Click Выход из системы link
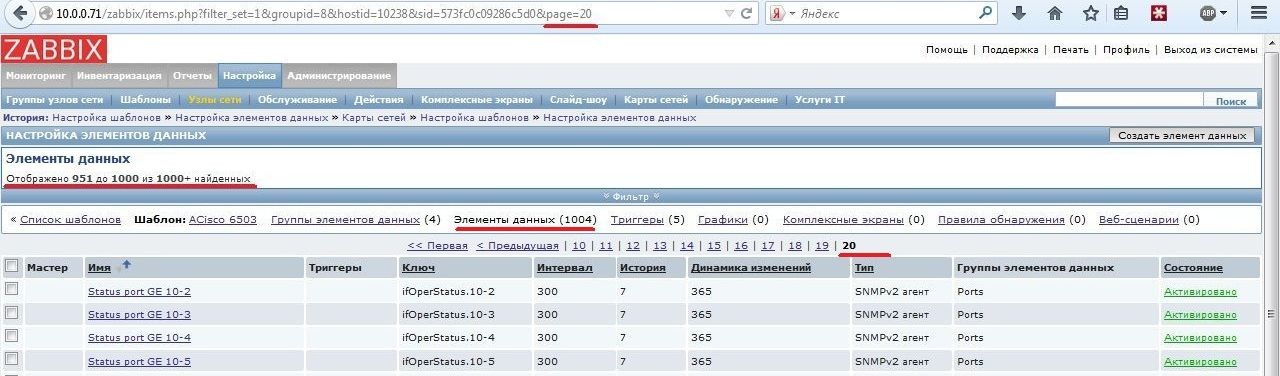This screenshot has width=1280, height=376. [x=1210, y=50]
